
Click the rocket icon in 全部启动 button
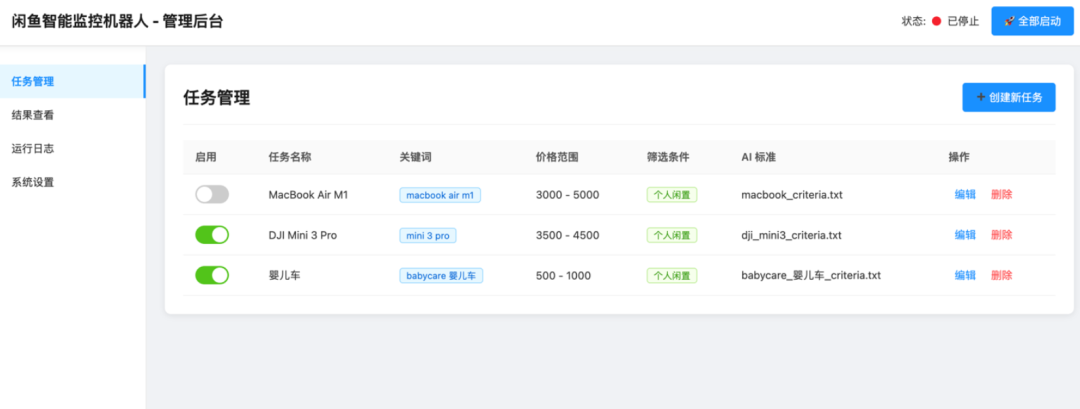click(1010, 21)
